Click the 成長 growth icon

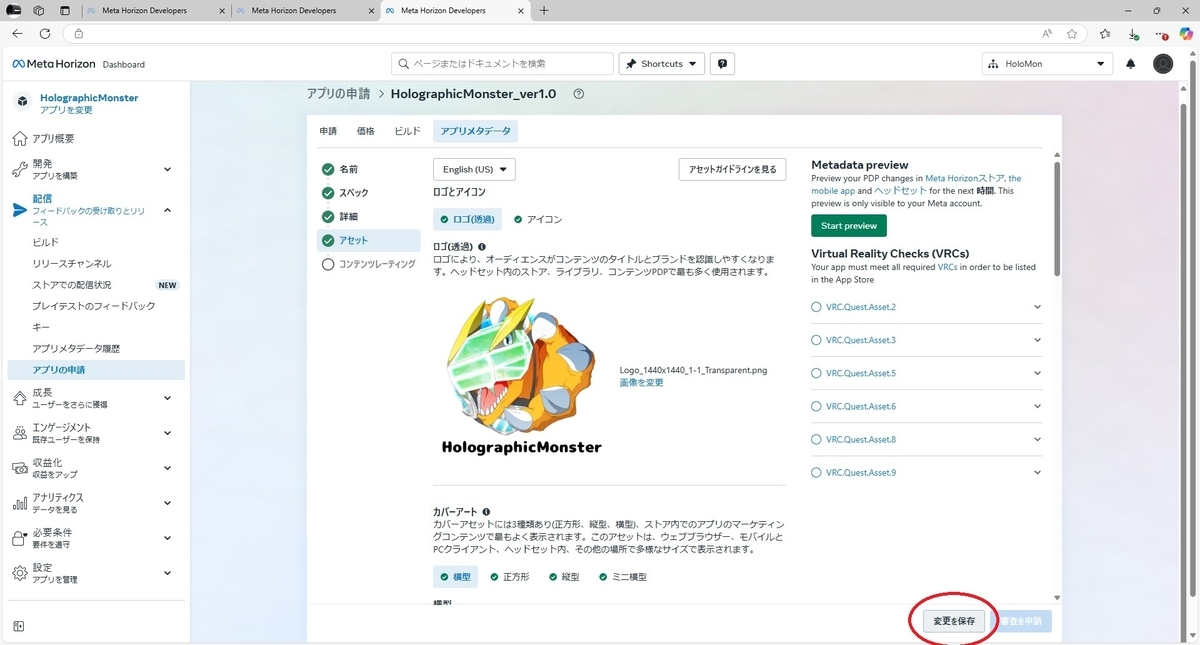coord(20,398)
